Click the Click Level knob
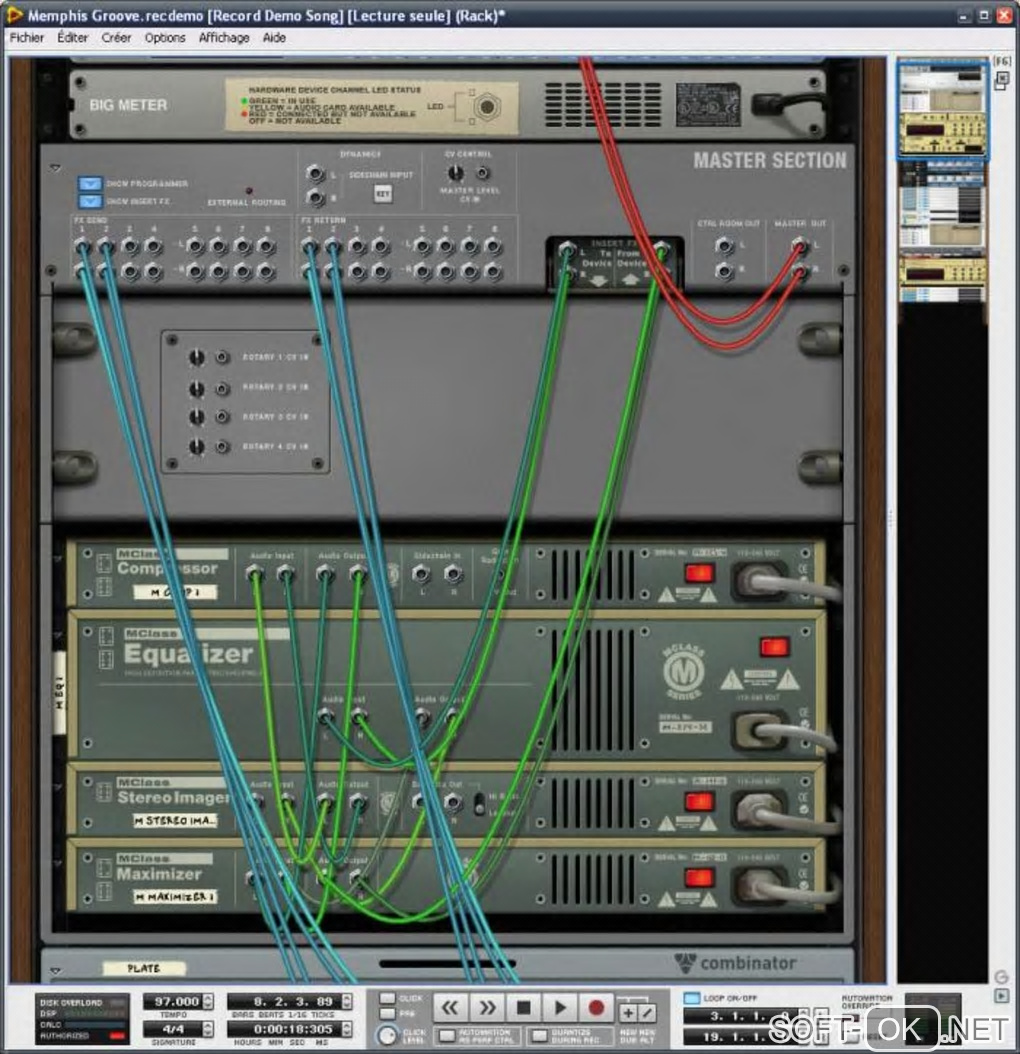1020x1054 pixels. tap(387, 1035)
